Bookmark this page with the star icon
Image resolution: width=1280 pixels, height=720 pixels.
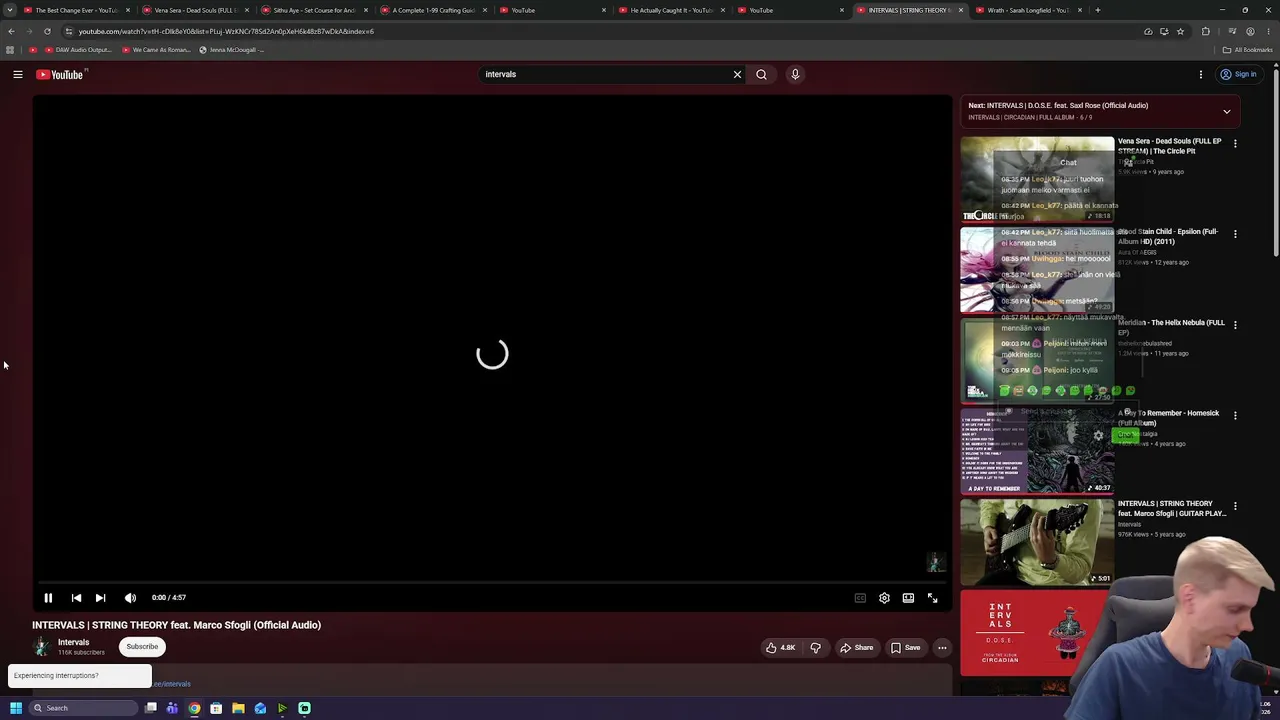pos(1180,31)
